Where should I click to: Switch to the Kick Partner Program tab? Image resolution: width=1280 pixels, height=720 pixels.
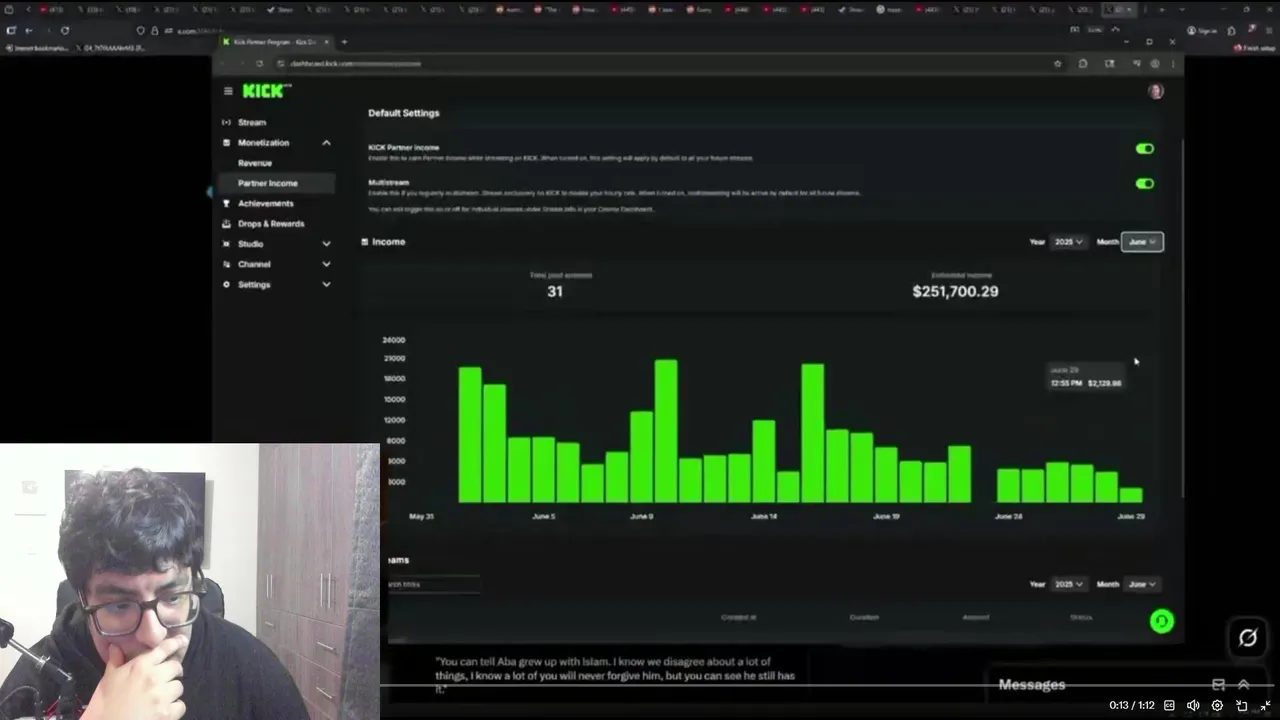pyautogui.click(x=275, y=42)
